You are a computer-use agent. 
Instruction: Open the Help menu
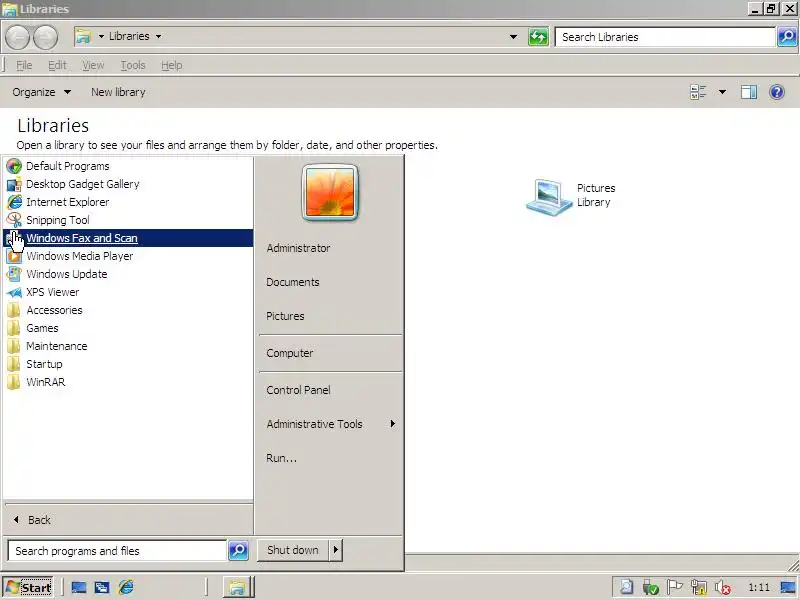[x=171, y=65]
